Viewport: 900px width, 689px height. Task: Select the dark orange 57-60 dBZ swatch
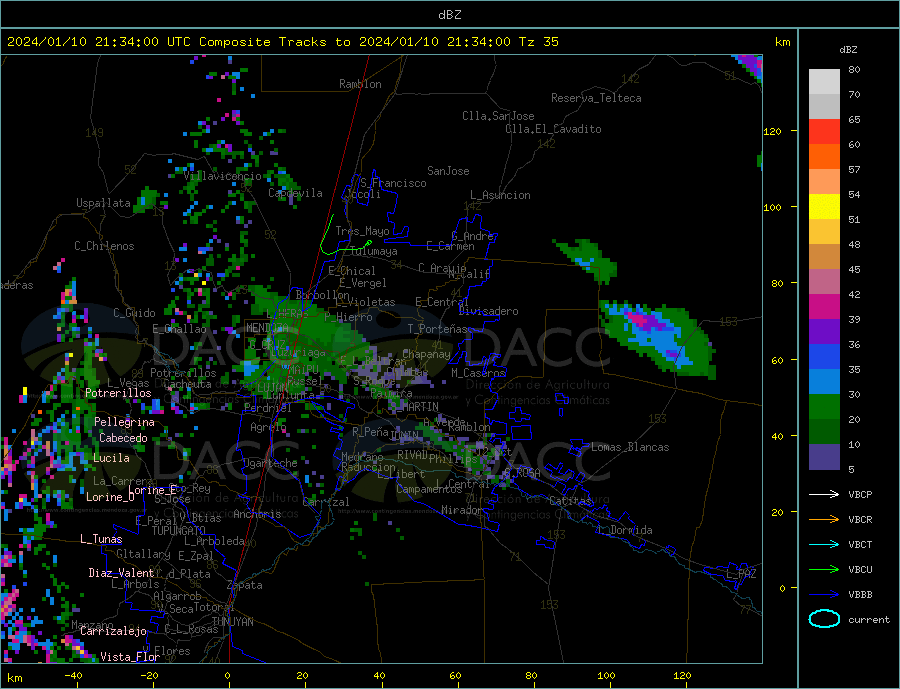(x=824, y=157)
